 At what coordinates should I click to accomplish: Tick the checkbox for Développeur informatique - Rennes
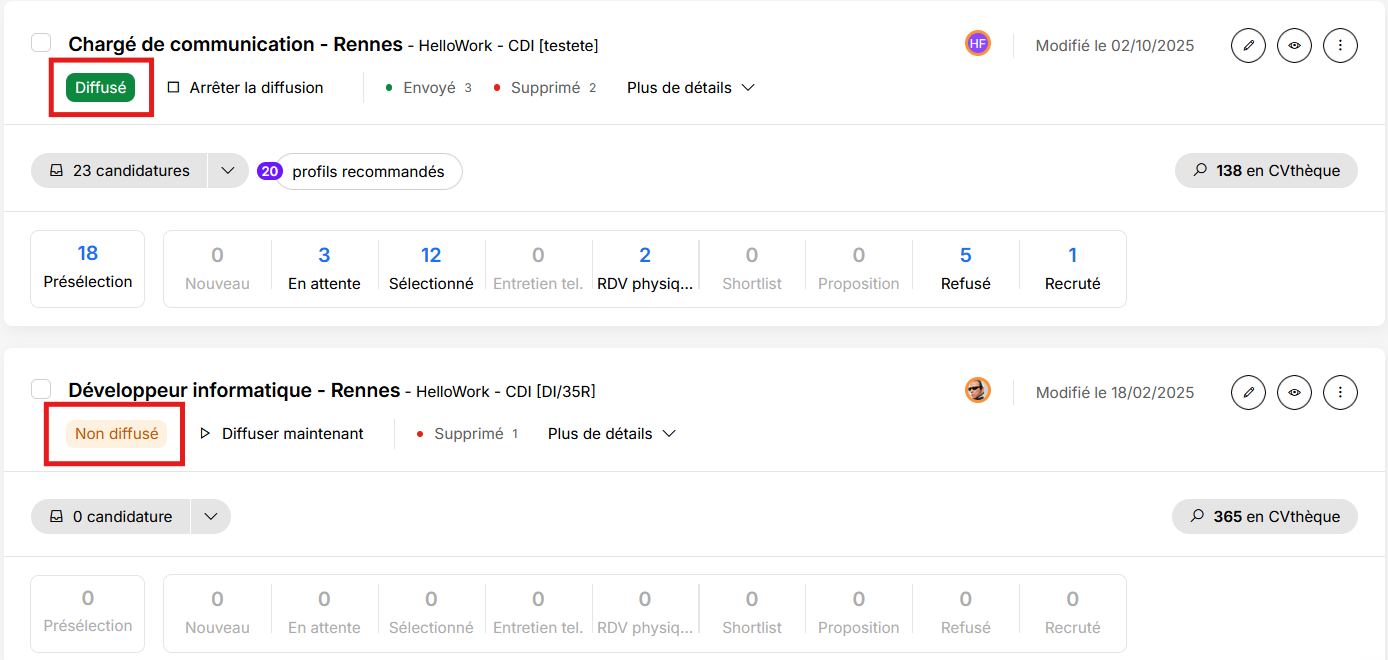click(41, 388)
